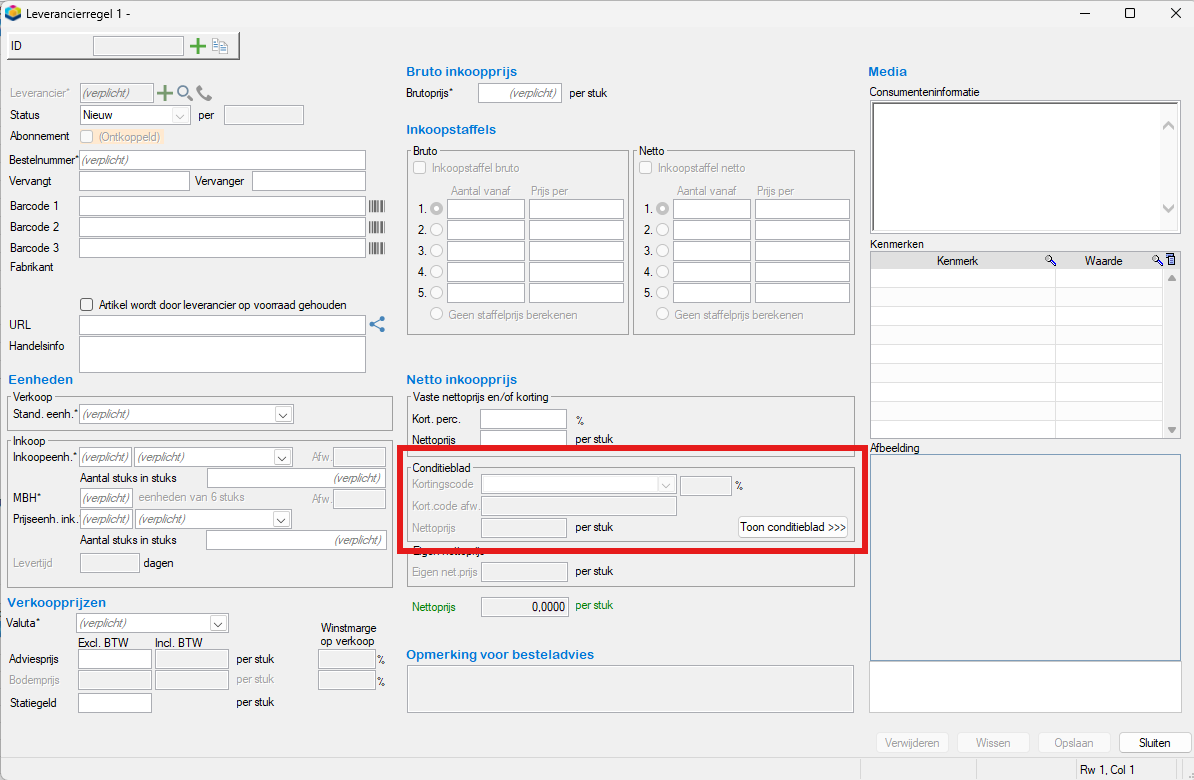Screen dimensions: 1194x780
Task: Share the URL using share icon
Action: (x=377, y=324)
